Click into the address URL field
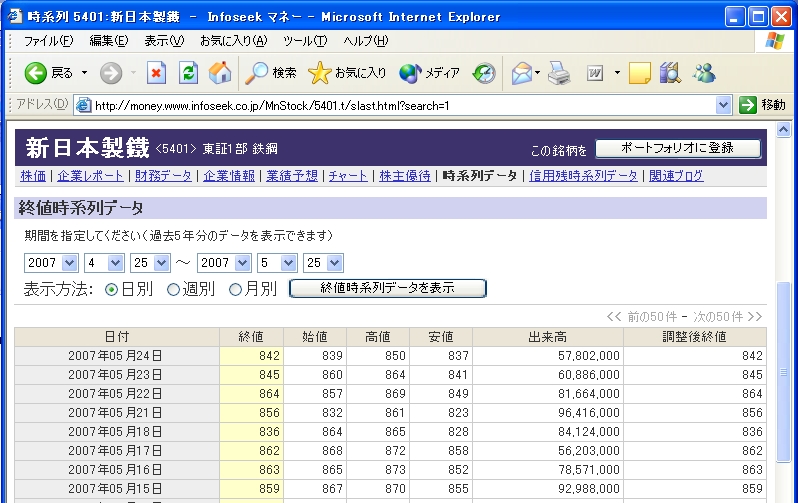Screen dimensions: 798x503 coord(402,105)
